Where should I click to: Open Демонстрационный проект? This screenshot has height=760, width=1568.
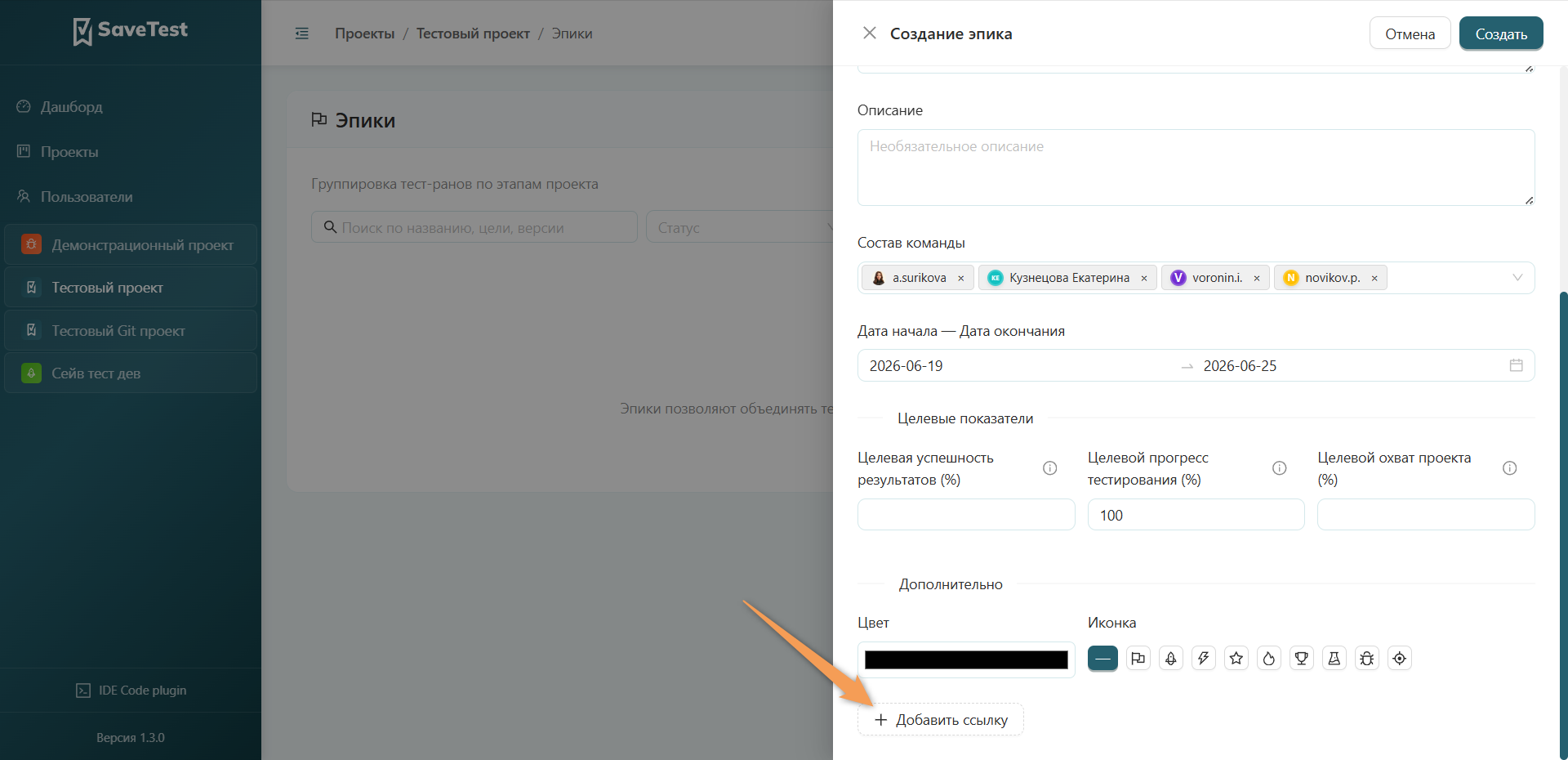131,244
